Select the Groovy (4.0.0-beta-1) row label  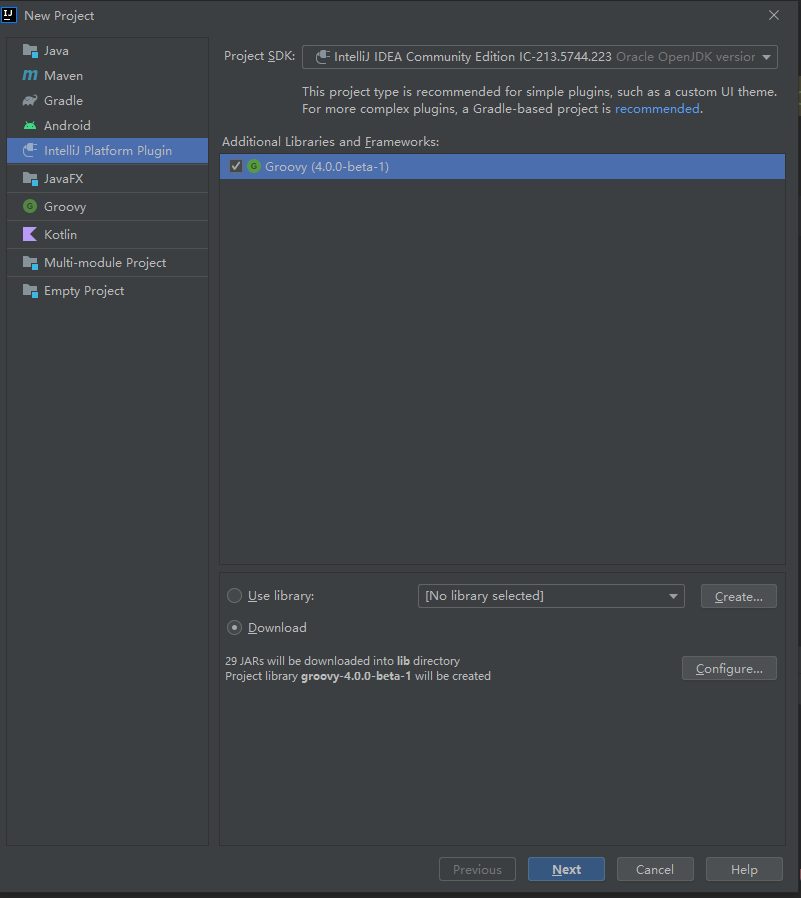click(x=327, y=167)
